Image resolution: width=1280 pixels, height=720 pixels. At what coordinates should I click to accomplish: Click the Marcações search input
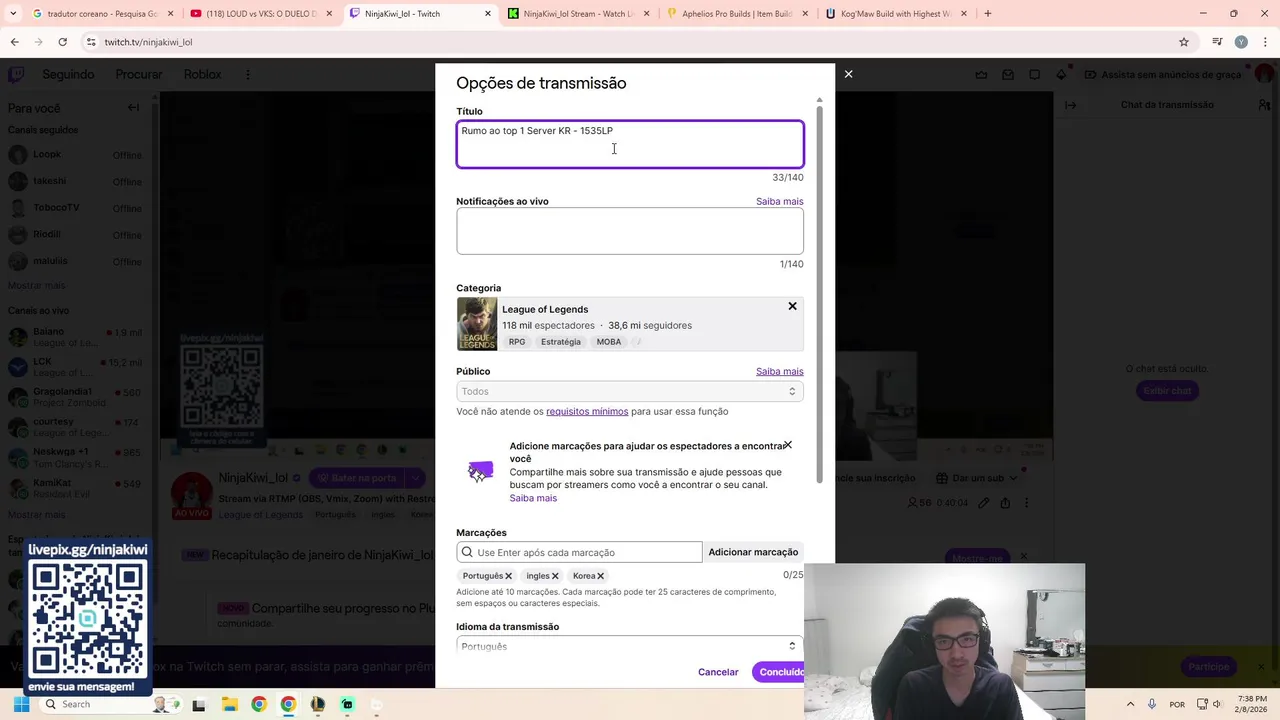click(580, 552)
